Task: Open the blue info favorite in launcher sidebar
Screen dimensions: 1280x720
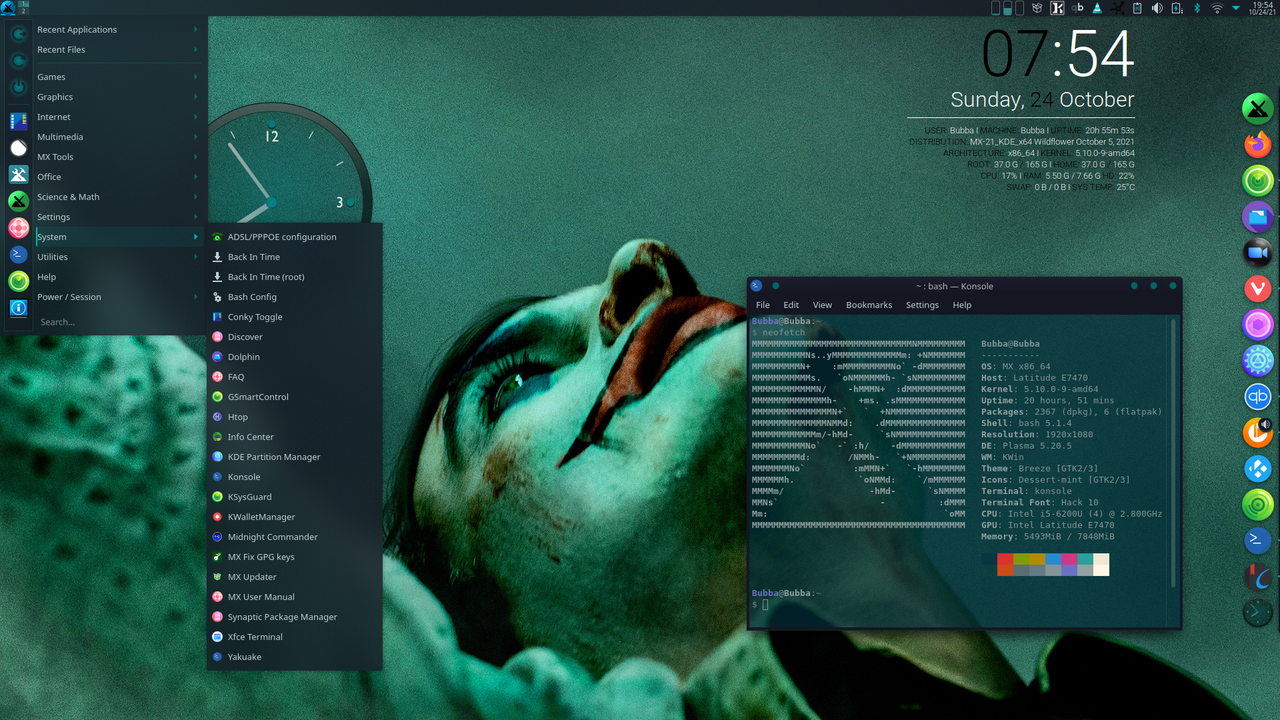Action: [18, 308]
